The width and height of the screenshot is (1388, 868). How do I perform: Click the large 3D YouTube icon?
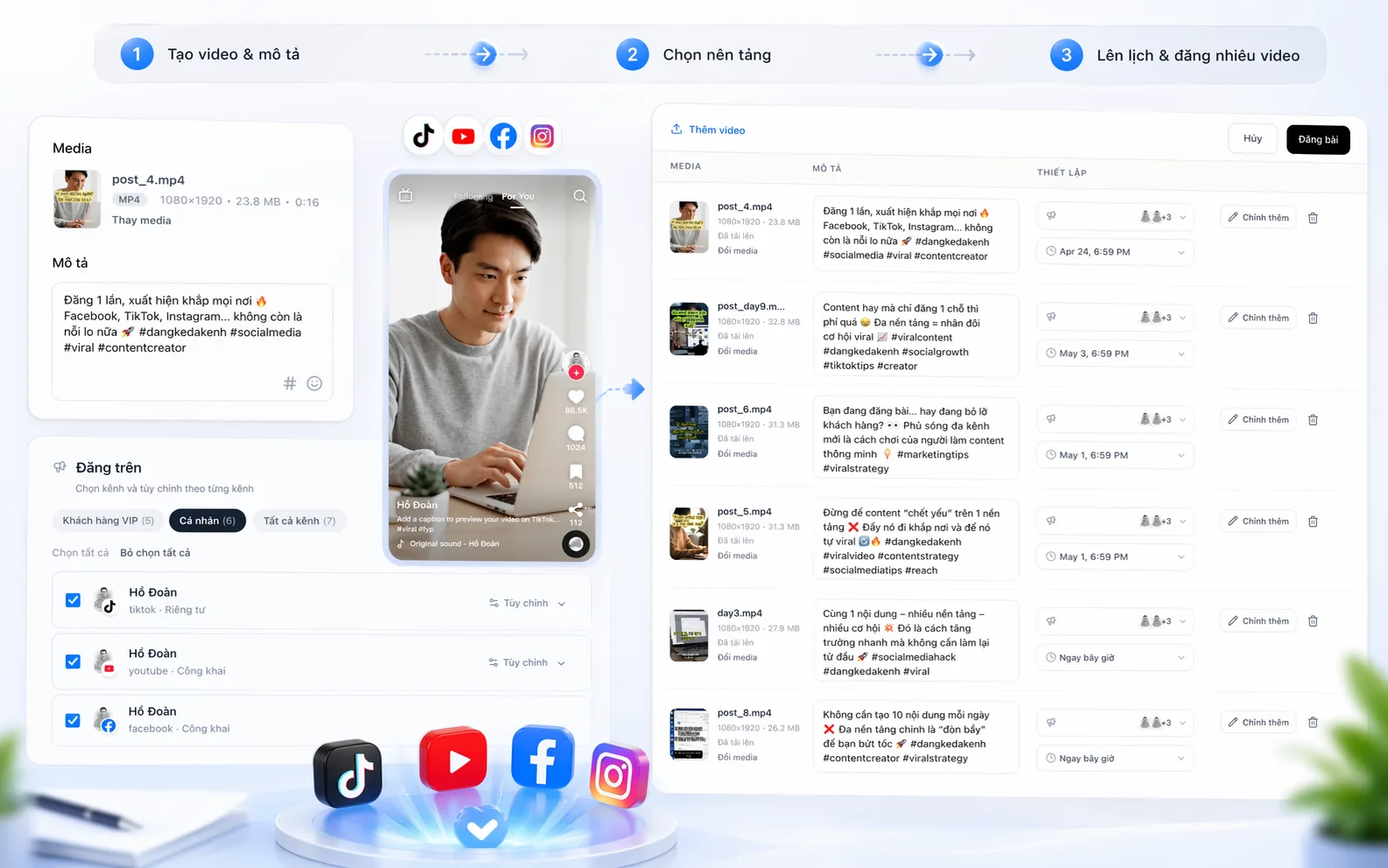coord(453,759)
